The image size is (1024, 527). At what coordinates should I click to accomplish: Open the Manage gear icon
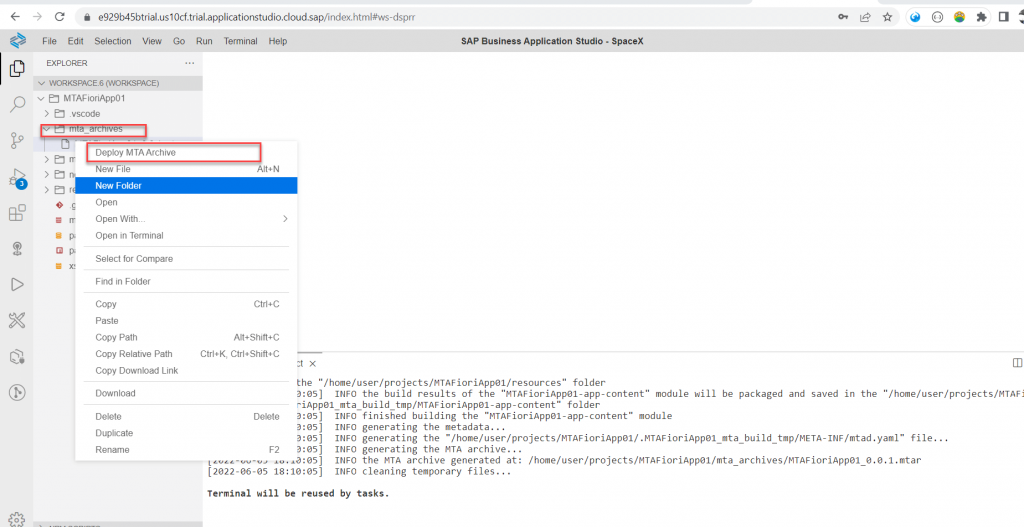18,519
